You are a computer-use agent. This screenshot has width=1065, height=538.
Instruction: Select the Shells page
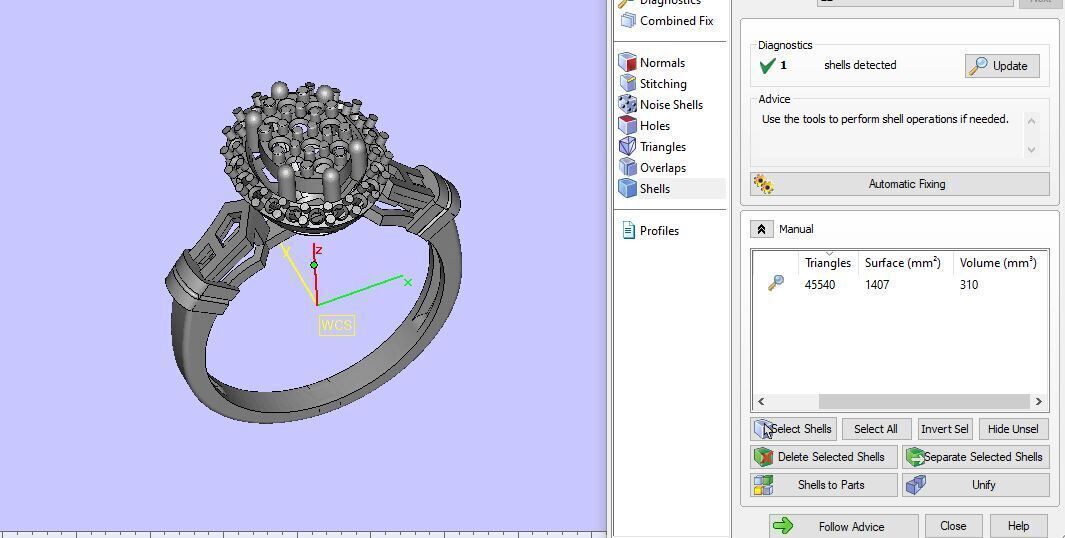click(655, 189)
